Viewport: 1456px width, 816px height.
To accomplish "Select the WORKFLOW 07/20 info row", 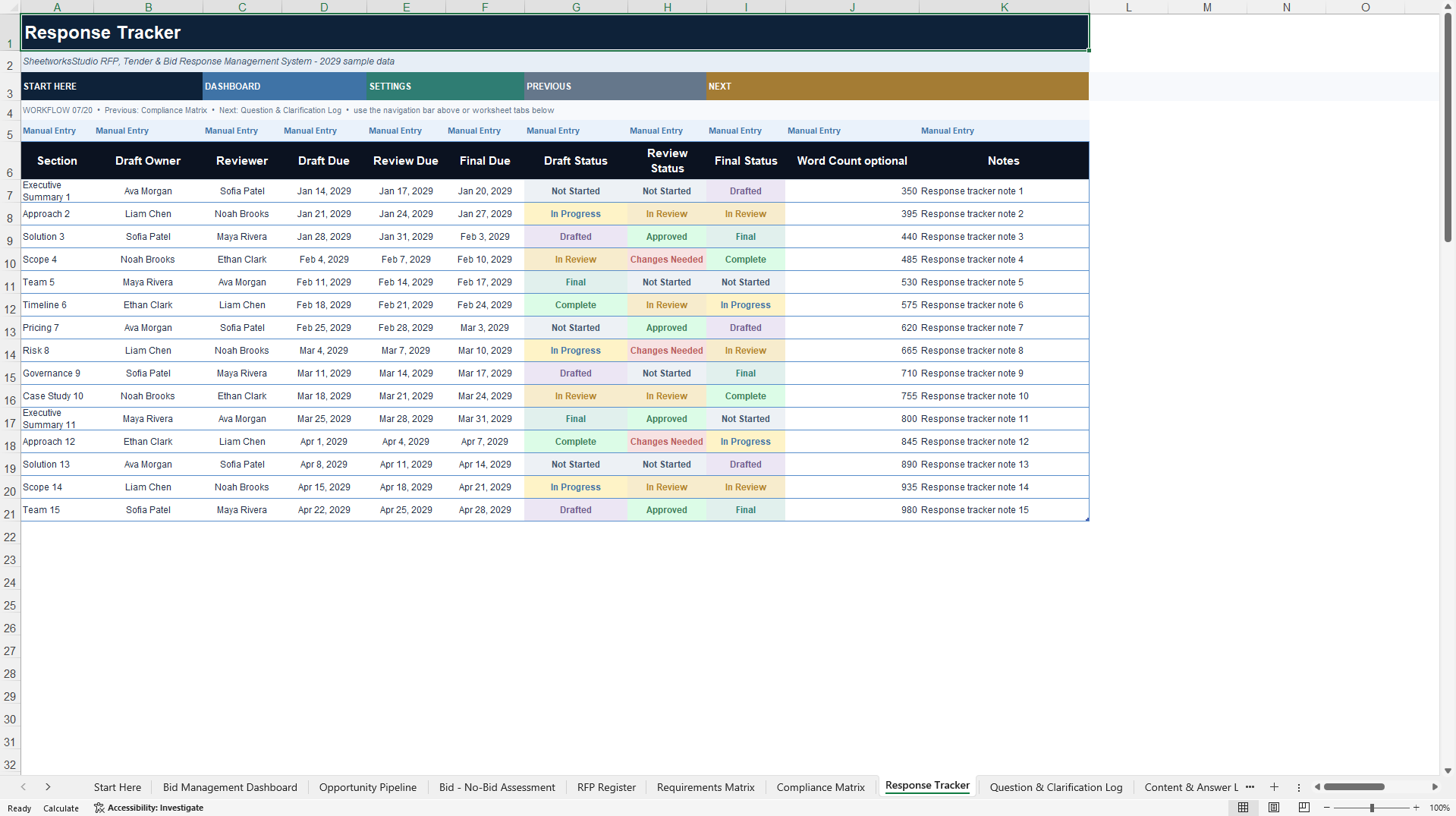I will (555, 111).
